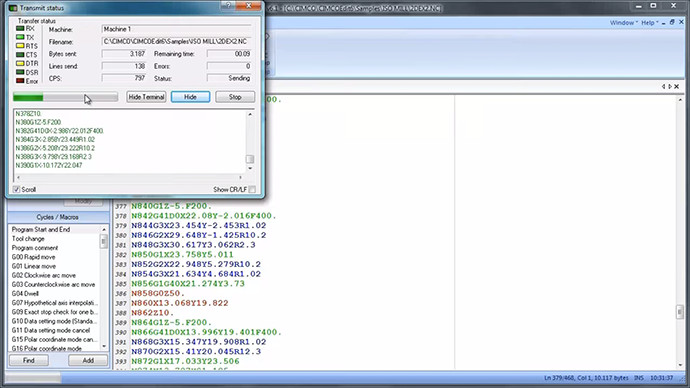This screenshot has height=388, width=690.
Task: Click terminal scrollbar up arrow
Action: [250, 114]
